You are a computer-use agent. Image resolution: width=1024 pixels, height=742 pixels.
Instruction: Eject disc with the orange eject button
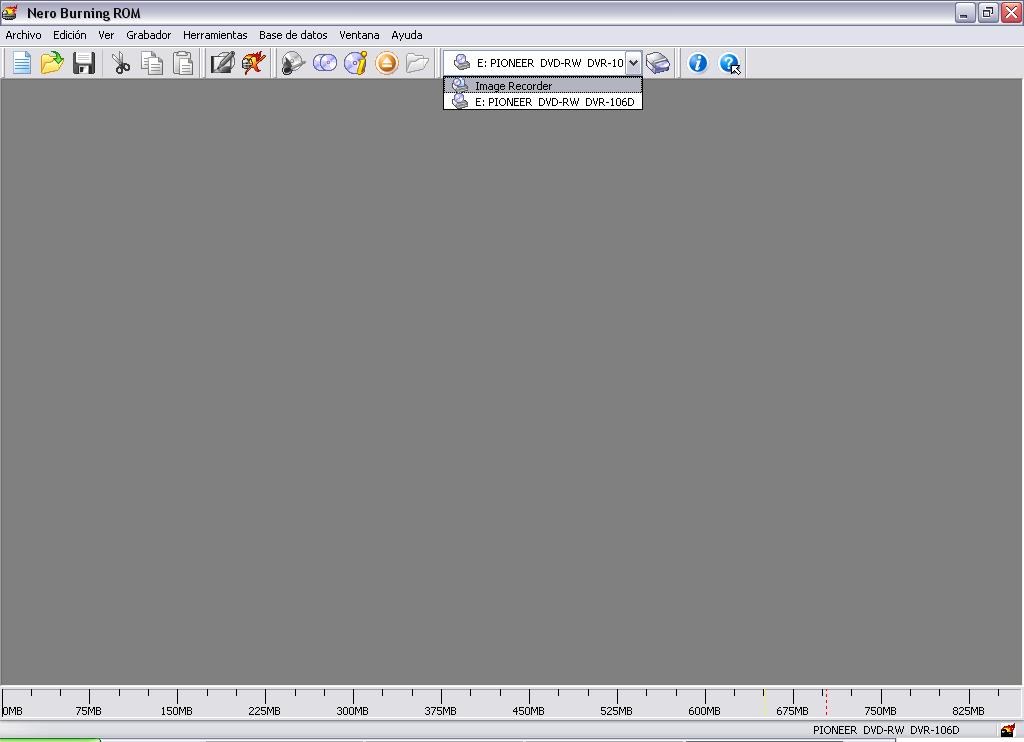(387, 63)
